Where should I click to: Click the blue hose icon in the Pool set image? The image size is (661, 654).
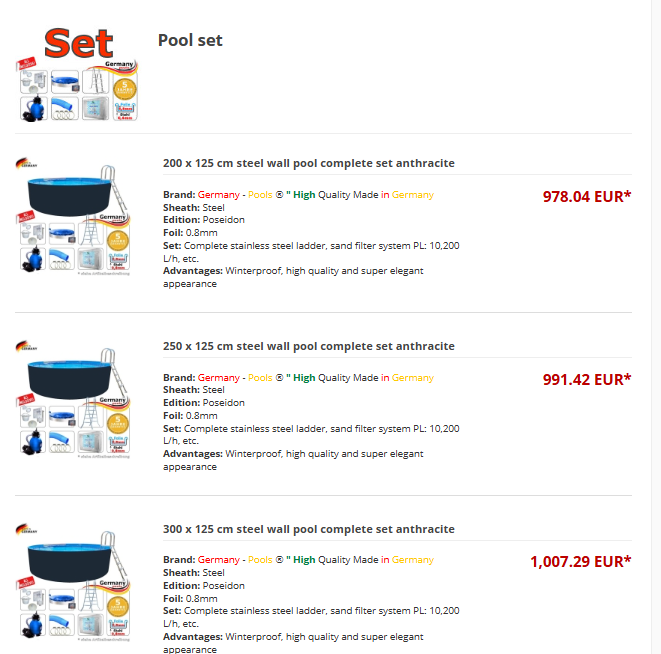63,106
